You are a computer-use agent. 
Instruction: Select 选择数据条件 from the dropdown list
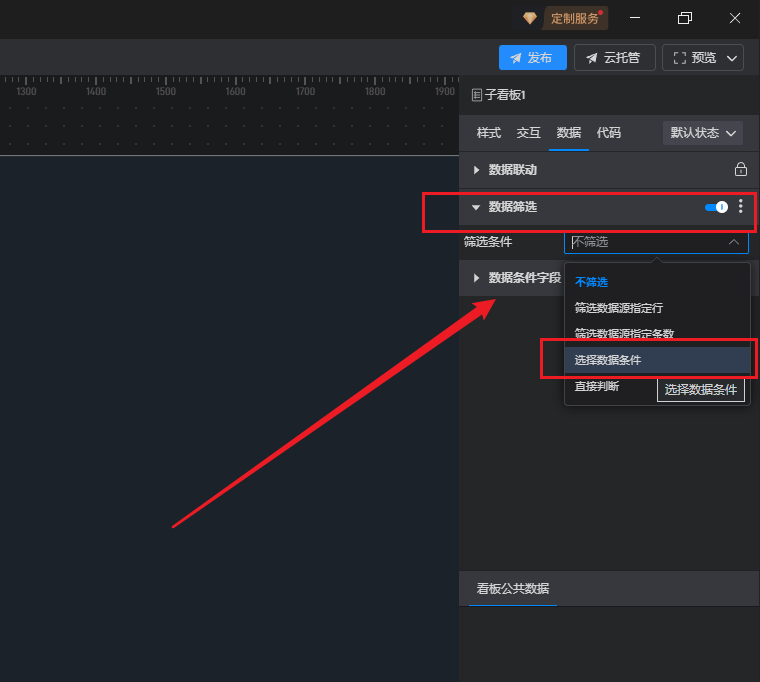tap(608, 360)
